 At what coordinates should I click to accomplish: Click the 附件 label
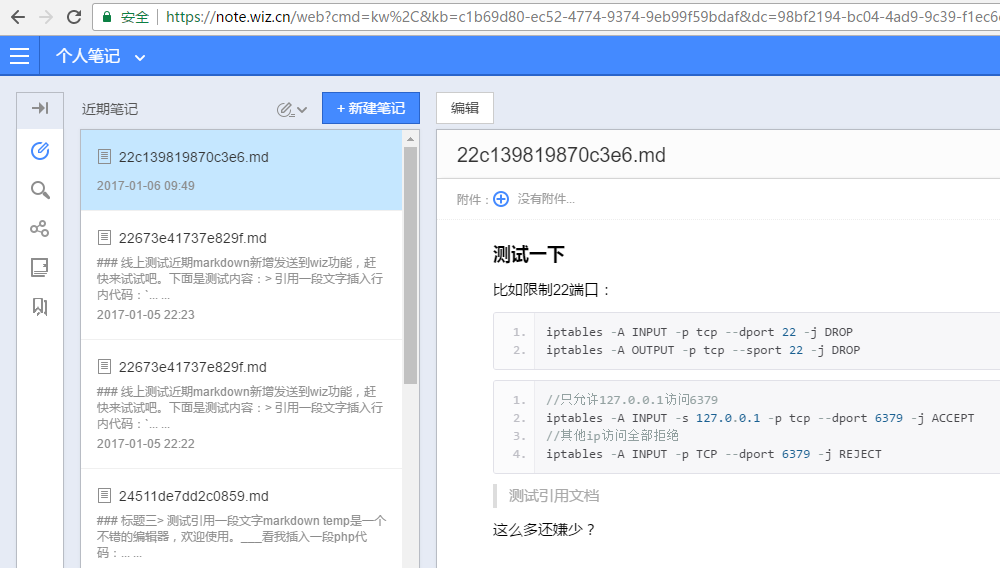click(x=473, y=200)
